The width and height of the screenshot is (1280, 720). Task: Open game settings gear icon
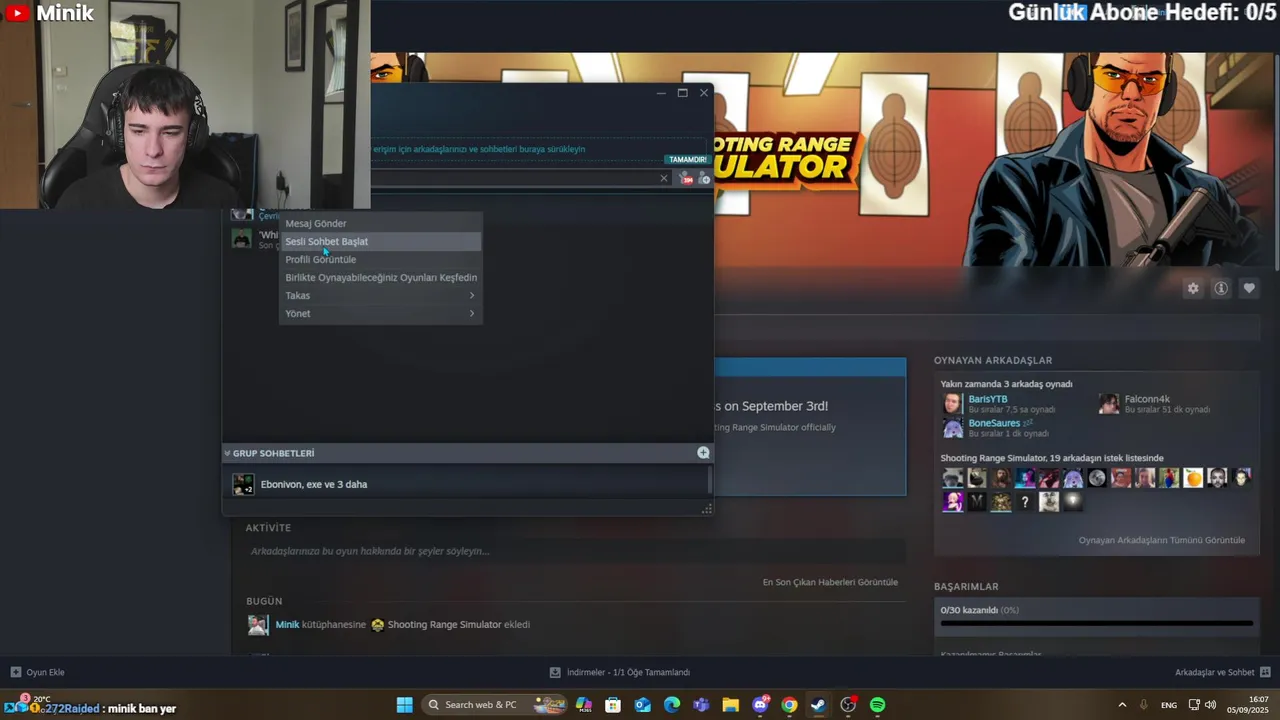click(1193, 288)
